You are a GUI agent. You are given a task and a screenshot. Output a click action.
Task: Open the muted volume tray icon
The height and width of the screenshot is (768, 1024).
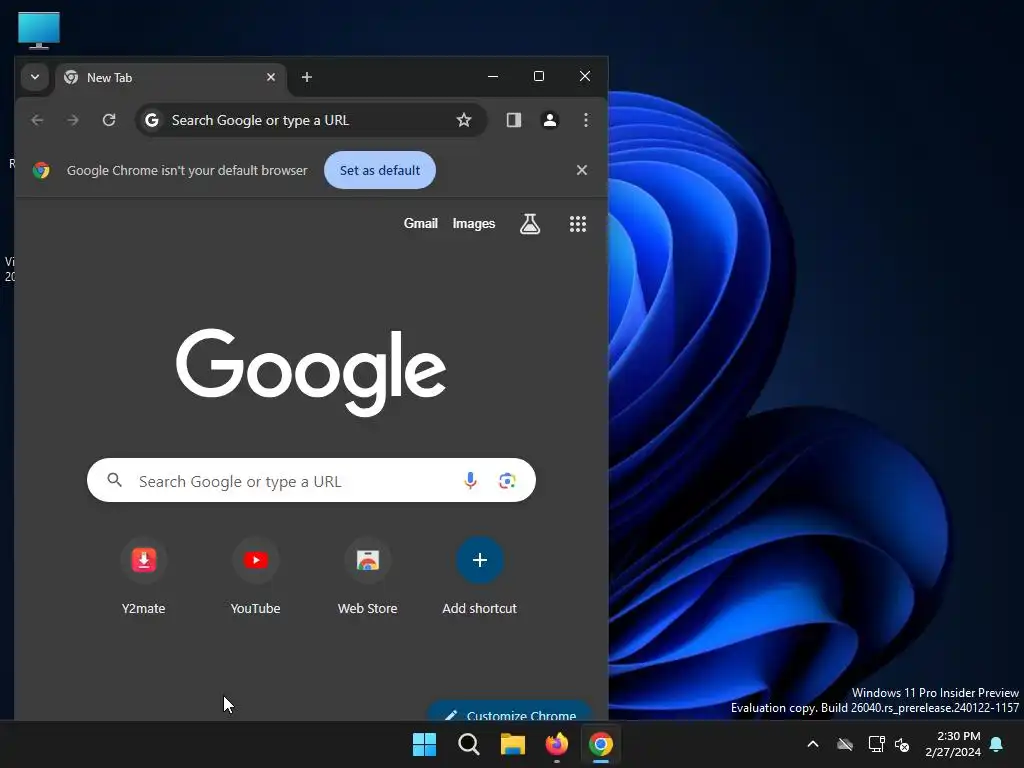pos(902,744)
